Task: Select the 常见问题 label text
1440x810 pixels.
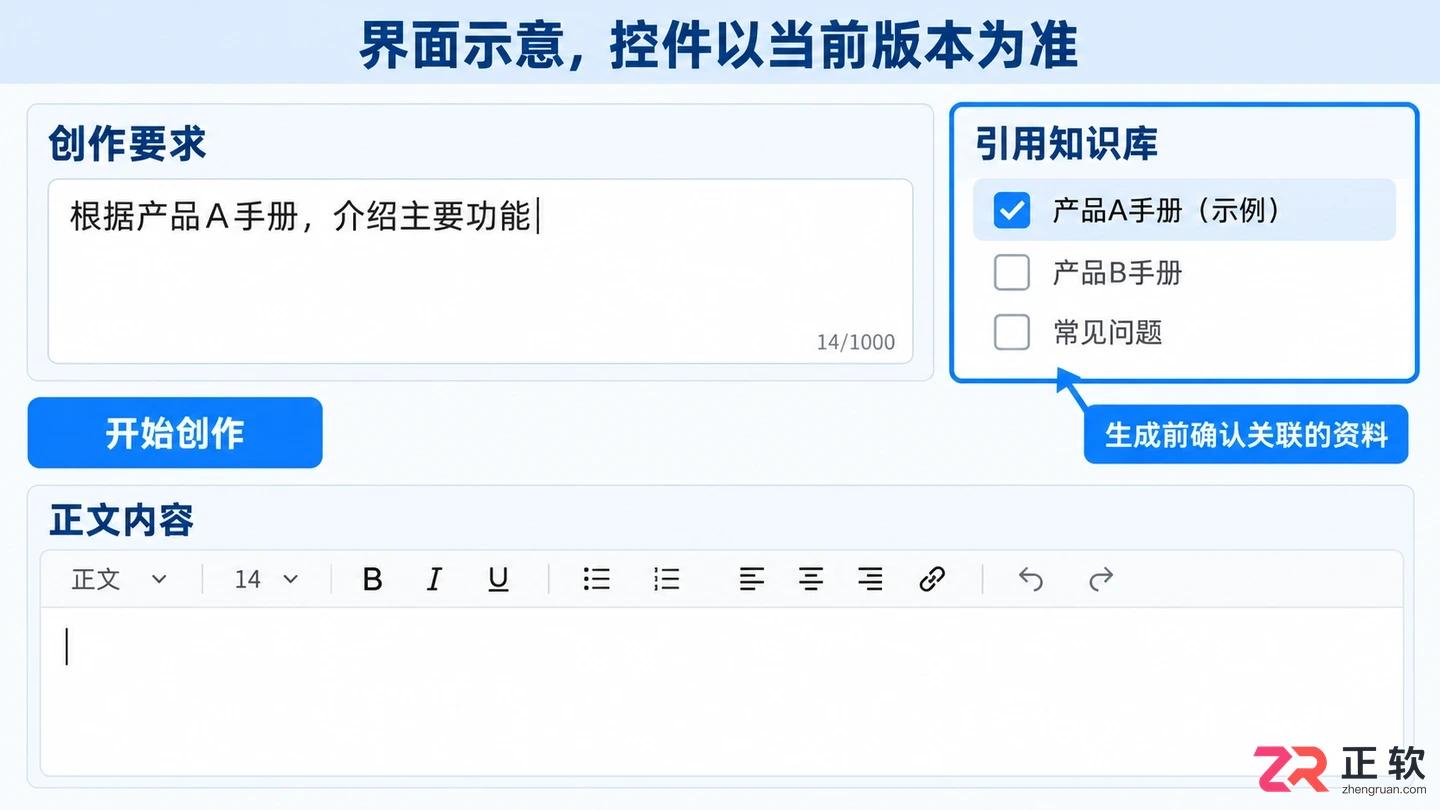Action: [x=1108, y=332]
